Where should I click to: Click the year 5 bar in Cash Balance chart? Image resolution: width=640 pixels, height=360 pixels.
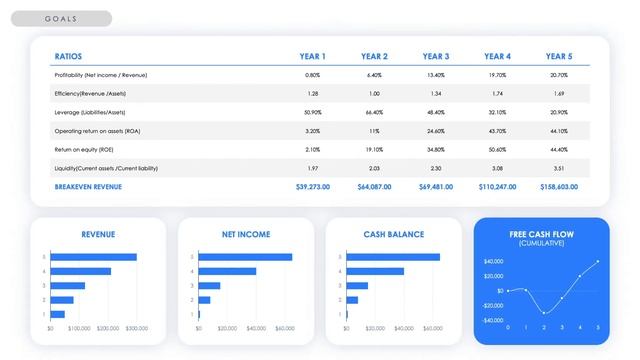tap(393, 257)
